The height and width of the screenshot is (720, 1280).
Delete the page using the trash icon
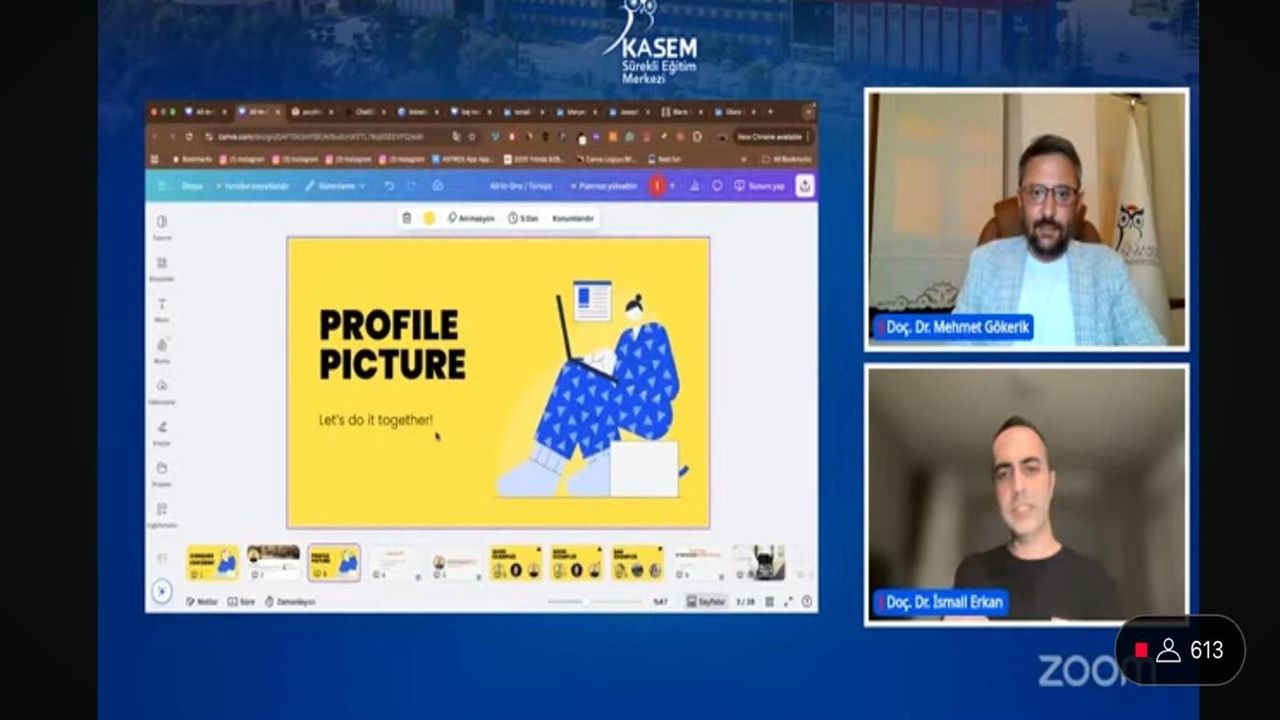[406, 218]
